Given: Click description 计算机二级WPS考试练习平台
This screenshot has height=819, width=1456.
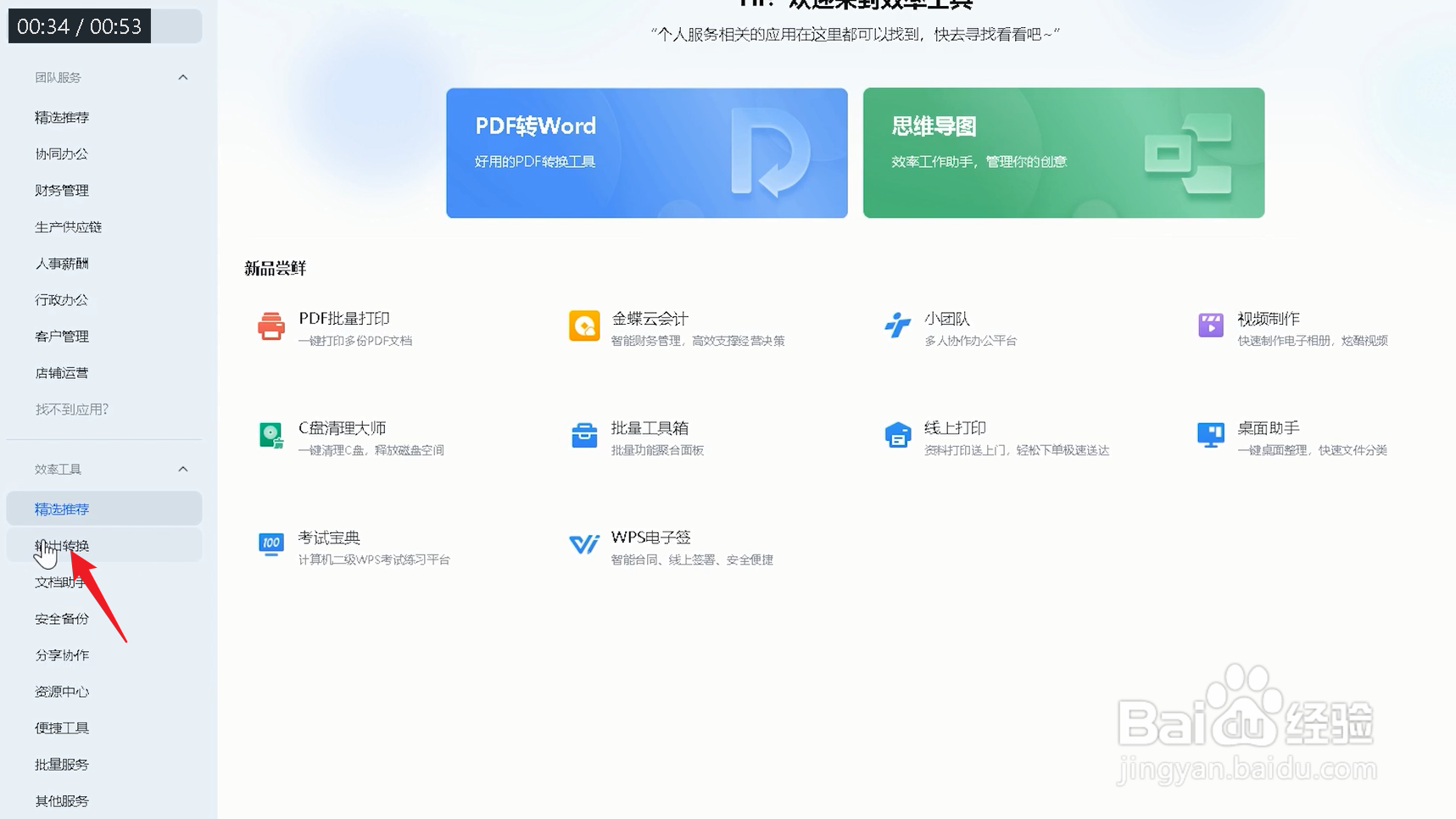Looking at the screenshot, I should pyautogui.click(x=373, y=560).
